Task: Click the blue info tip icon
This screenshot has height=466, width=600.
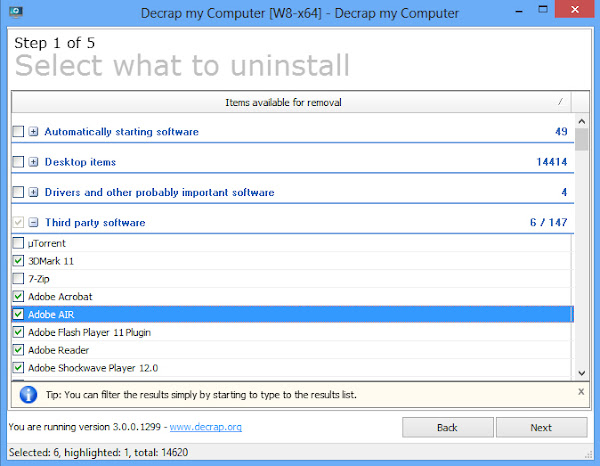Action: (x=28, y=394)
